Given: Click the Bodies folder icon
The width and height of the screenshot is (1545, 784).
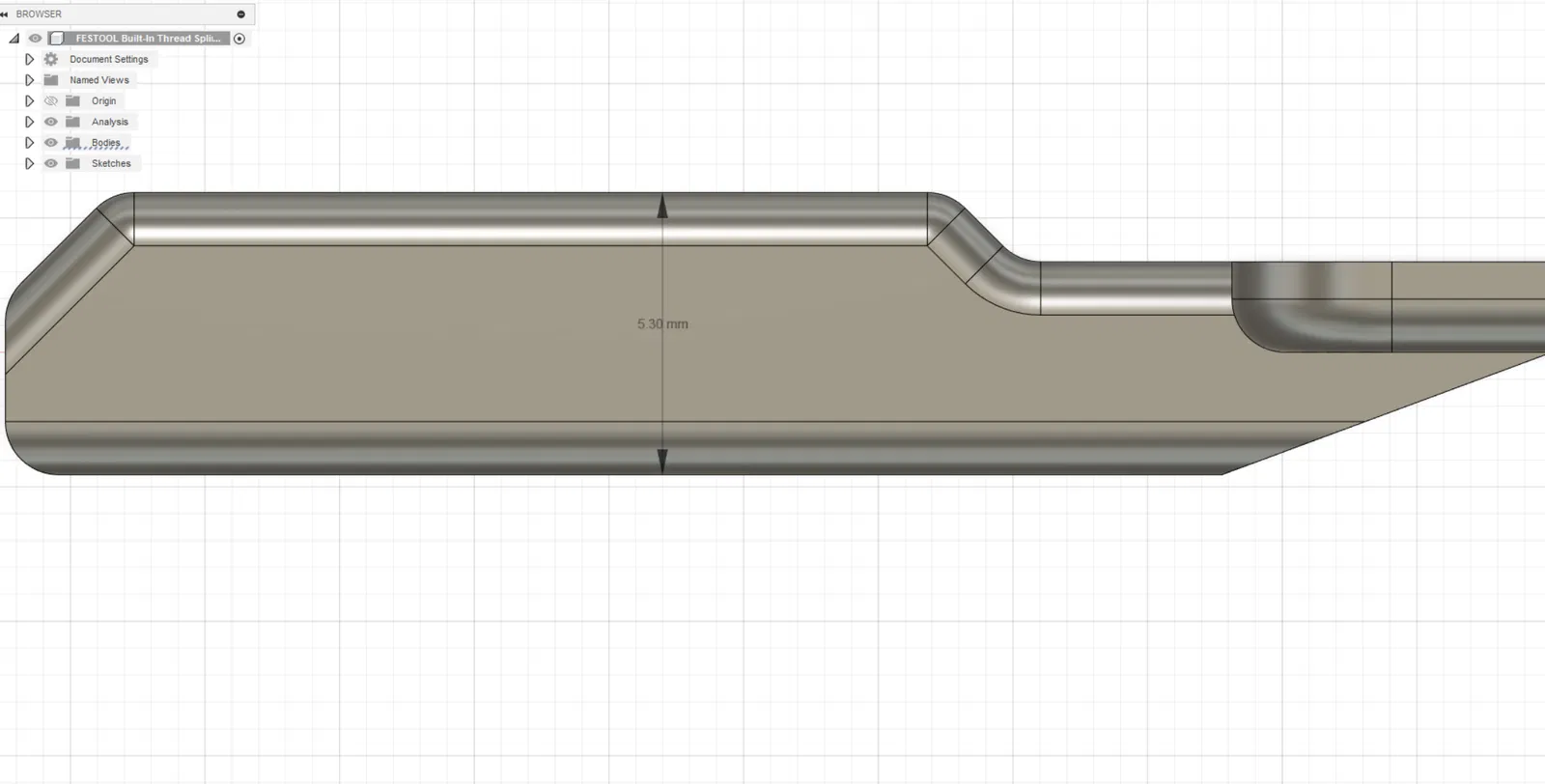Looking at the screenshot, I should [72, 143].
